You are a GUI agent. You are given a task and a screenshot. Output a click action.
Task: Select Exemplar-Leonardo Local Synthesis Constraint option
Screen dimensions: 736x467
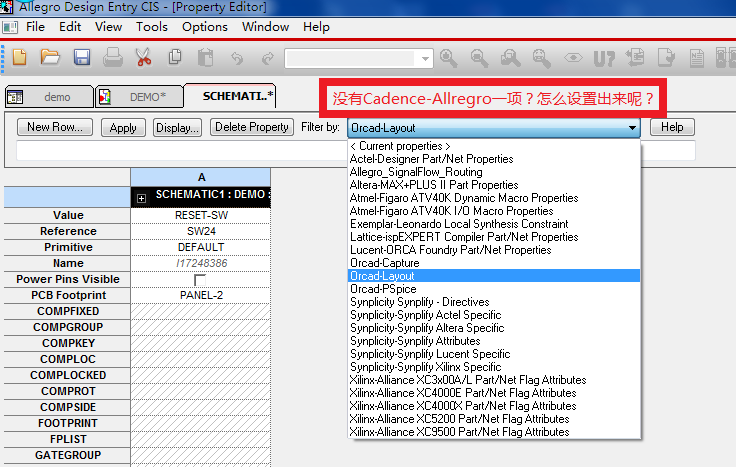point(494,224)
